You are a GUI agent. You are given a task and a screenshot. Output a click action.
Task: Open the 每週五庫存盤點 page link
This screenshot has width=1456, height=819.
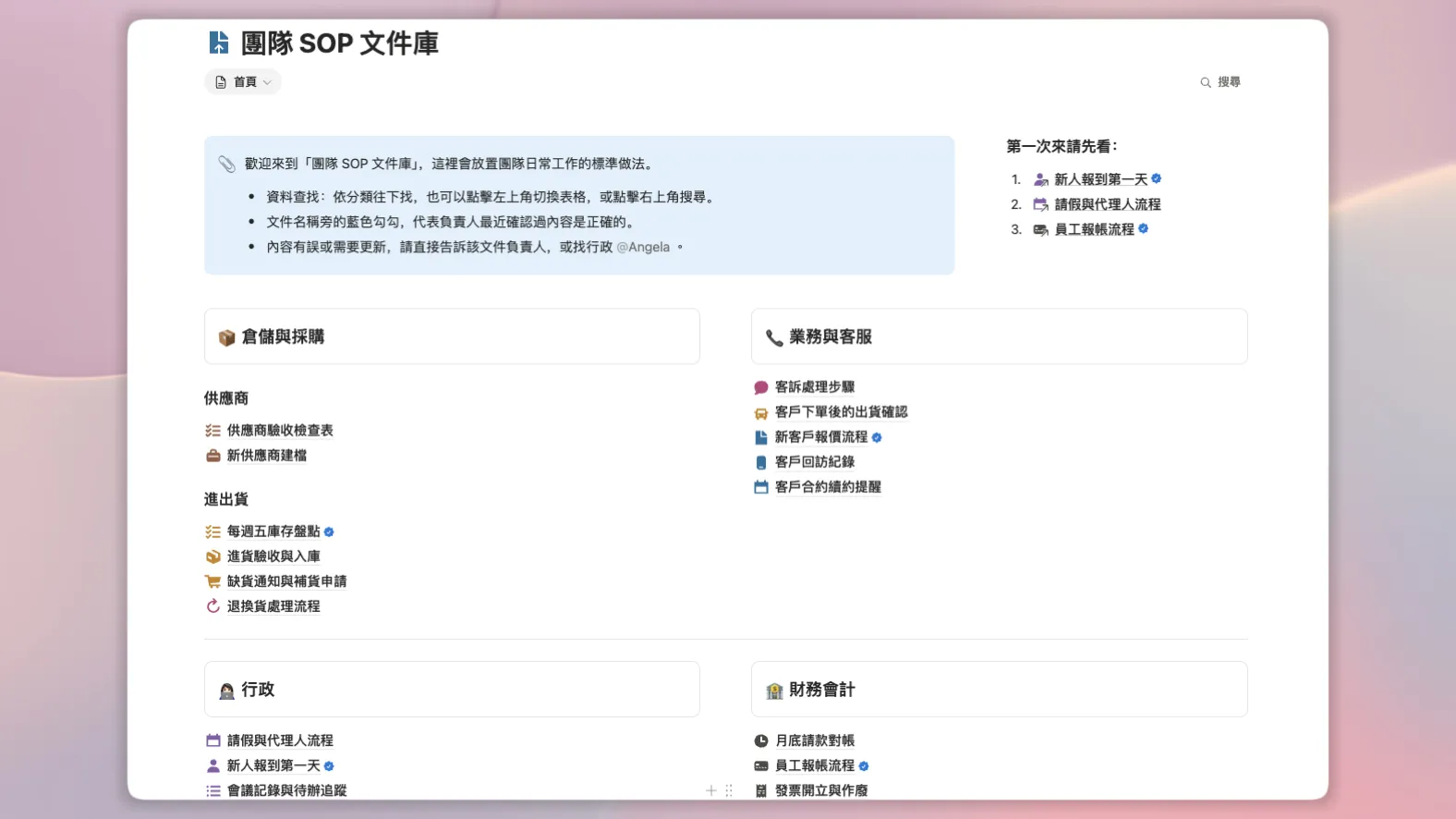(273, 532)
